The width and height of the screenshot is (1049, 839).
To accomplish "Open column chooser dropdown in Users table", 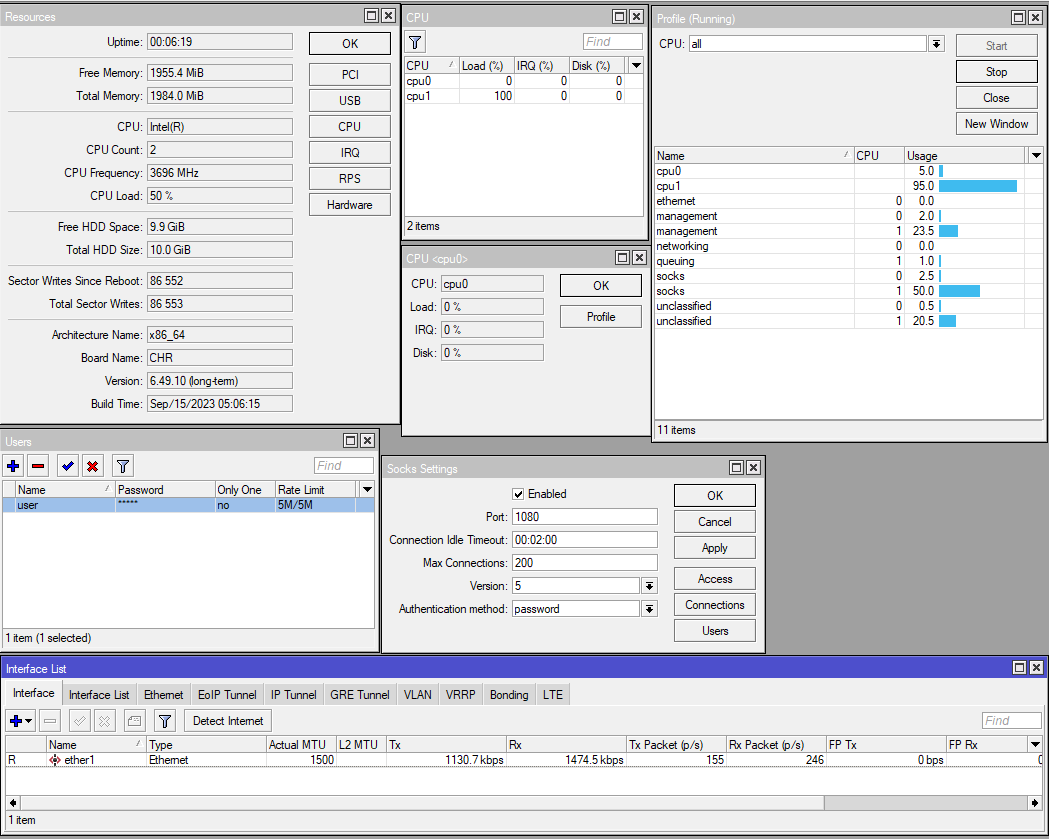I will [367, 490].
